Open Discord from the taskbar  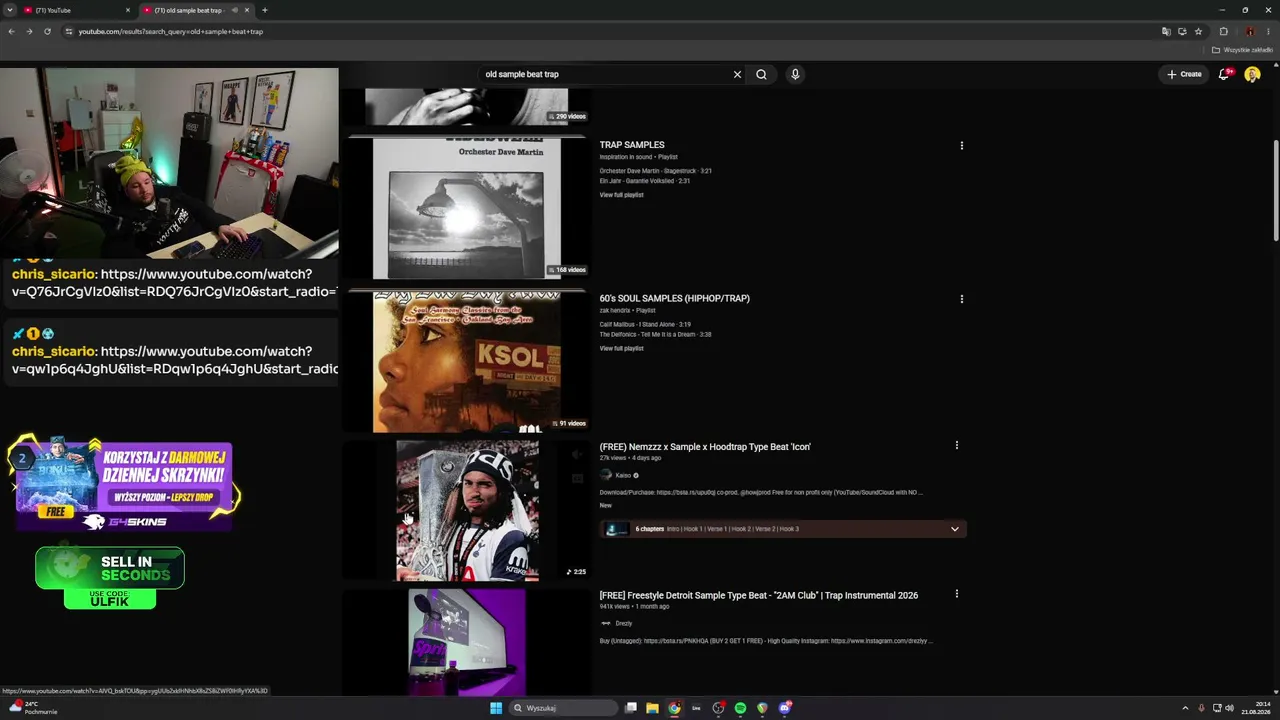point(785,708)
